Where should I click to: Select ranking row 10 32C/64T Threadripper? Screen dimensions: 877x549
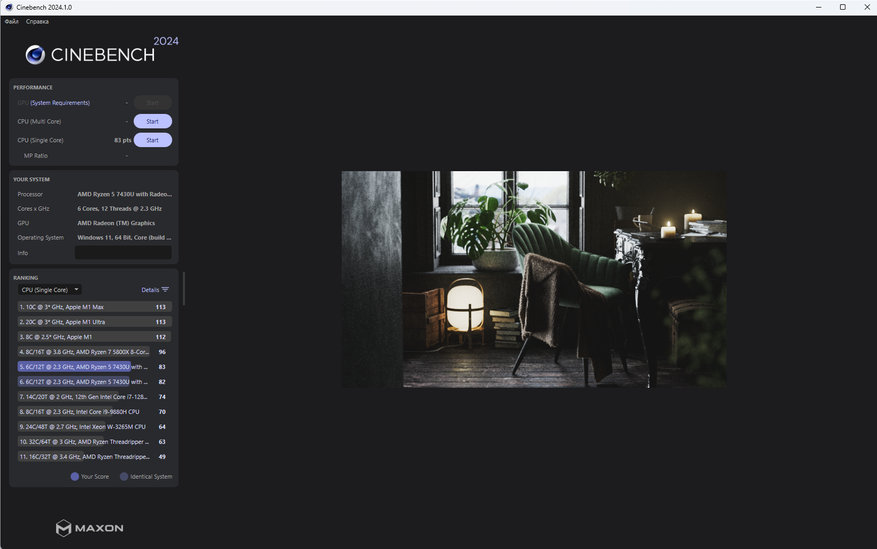(95, 442)
